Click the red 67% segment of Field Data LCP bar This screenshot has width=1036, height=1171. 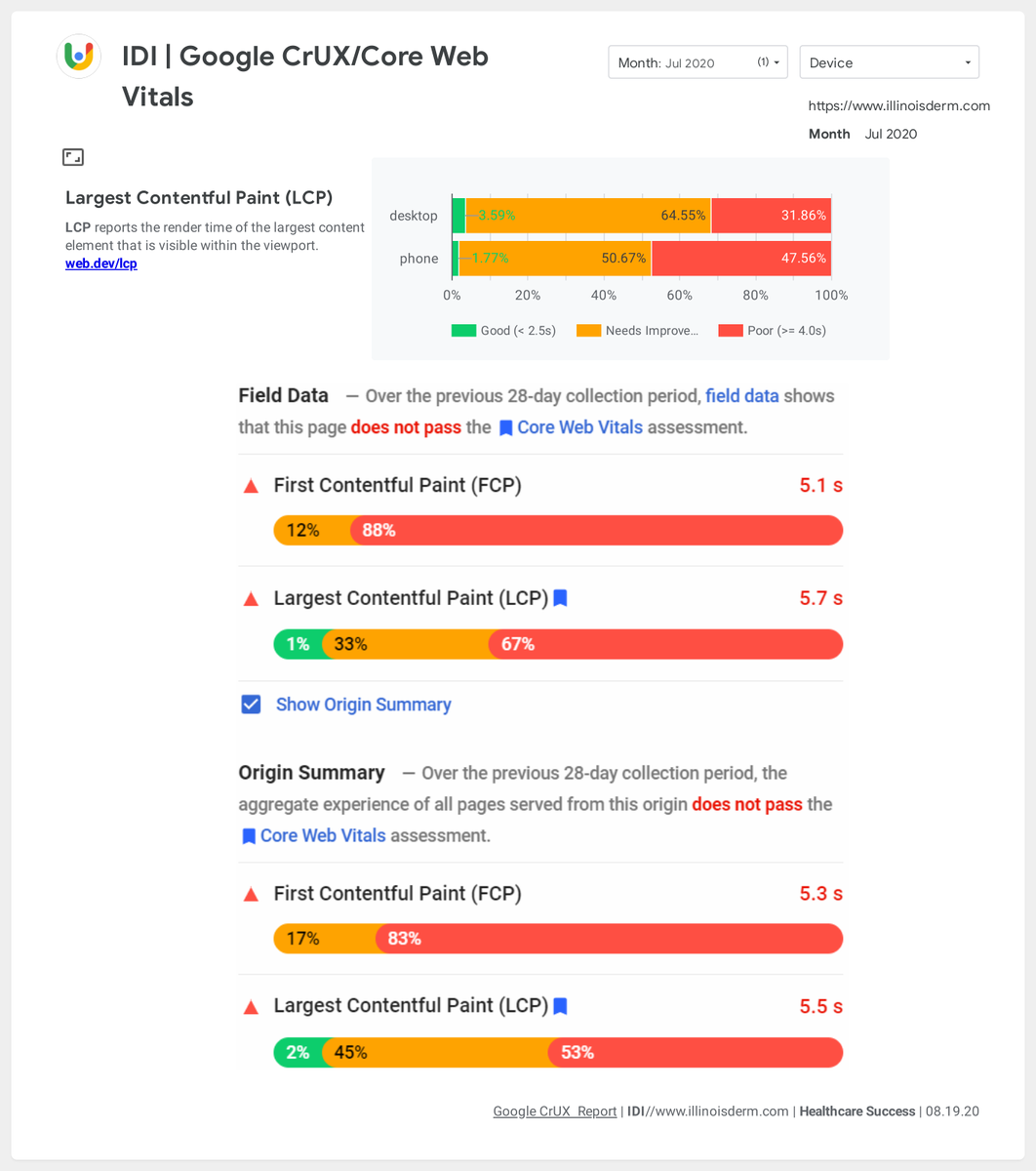point(666,644)
